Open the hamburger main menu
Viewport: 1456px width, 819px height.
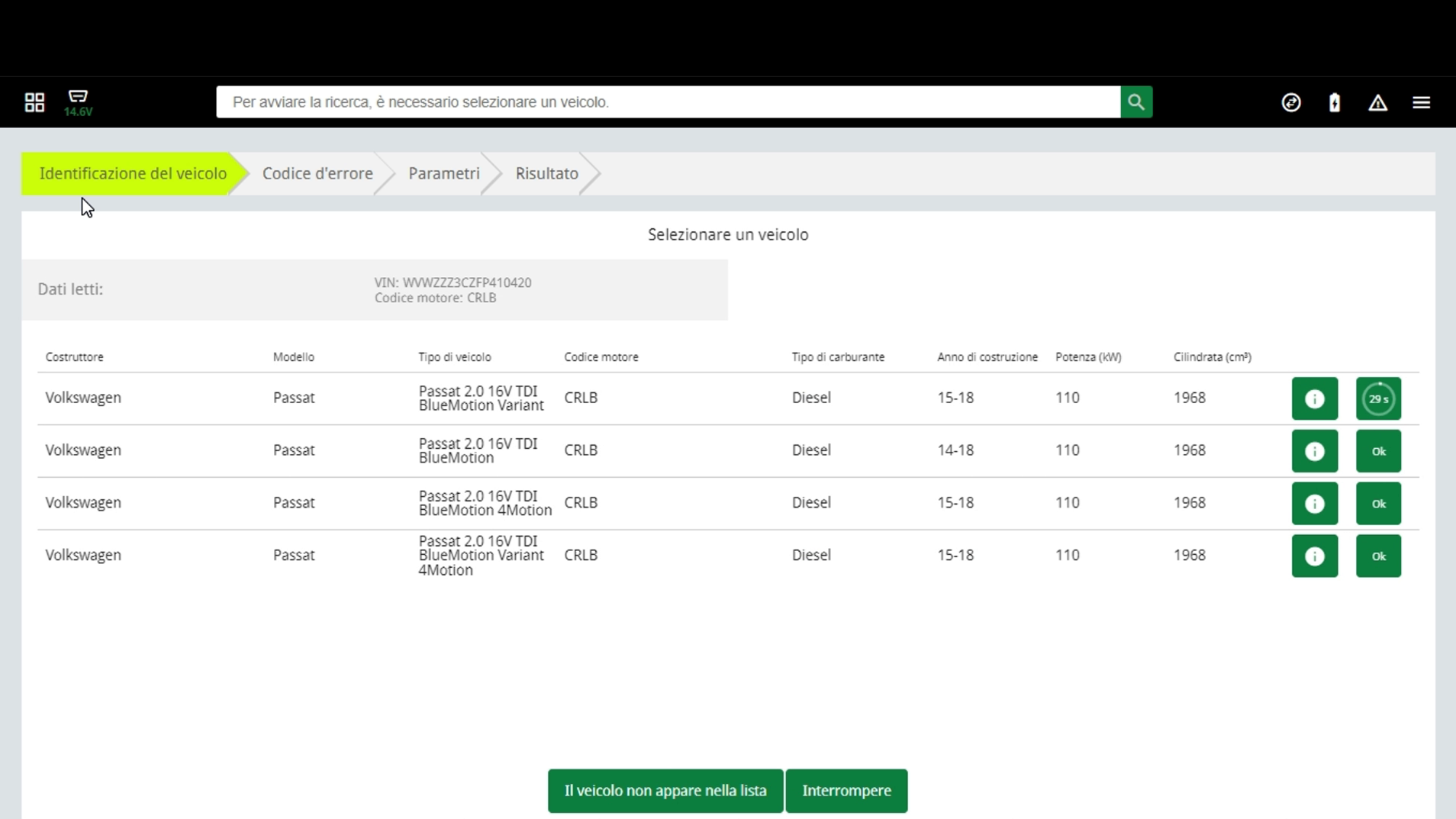coord(1421,102)
